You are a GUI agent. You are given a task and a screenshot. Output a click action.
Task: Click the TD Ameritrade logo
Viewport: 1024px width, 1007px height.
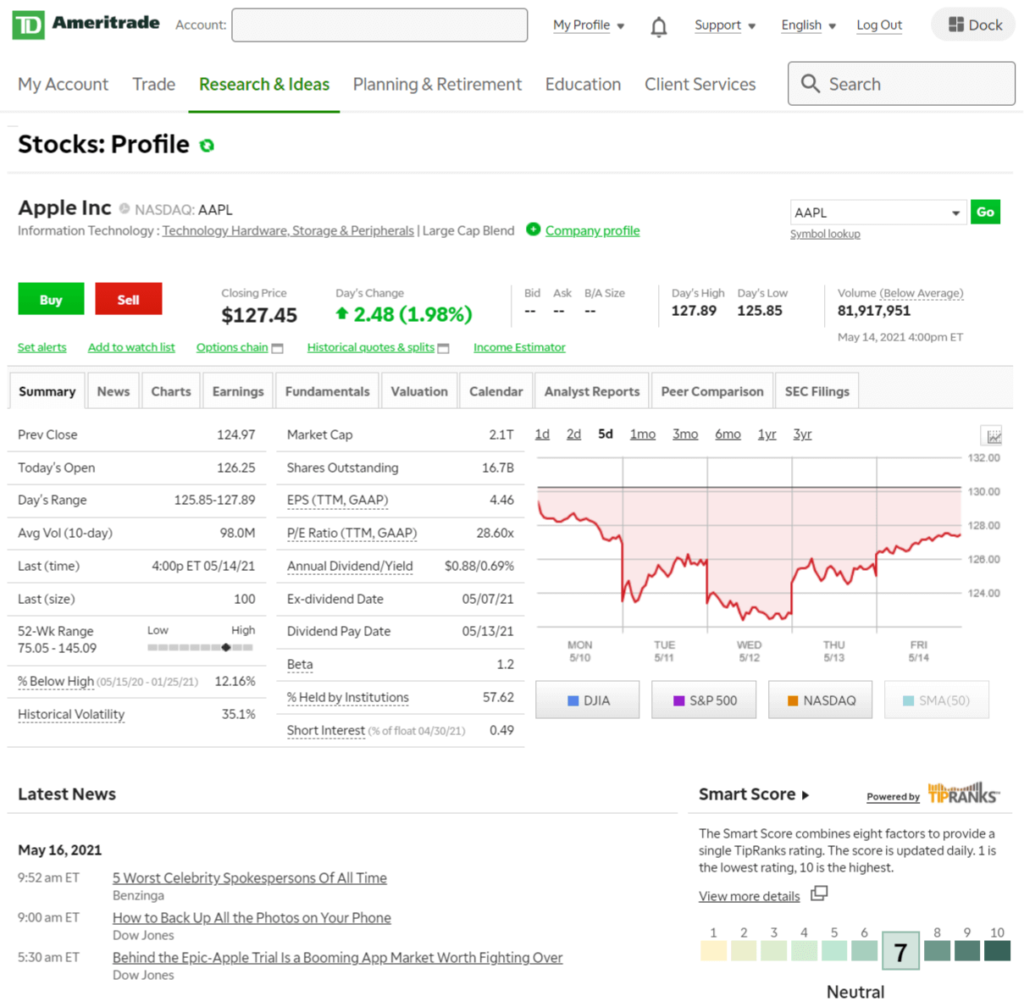[x=86, y=25]
